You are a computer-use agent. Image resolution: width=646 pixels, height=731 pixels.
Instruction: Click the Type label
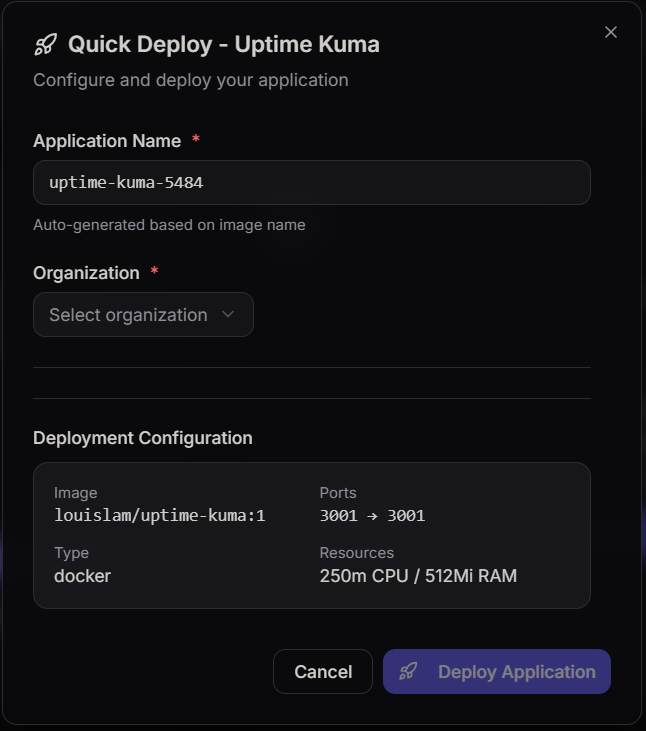pos(71,553)
